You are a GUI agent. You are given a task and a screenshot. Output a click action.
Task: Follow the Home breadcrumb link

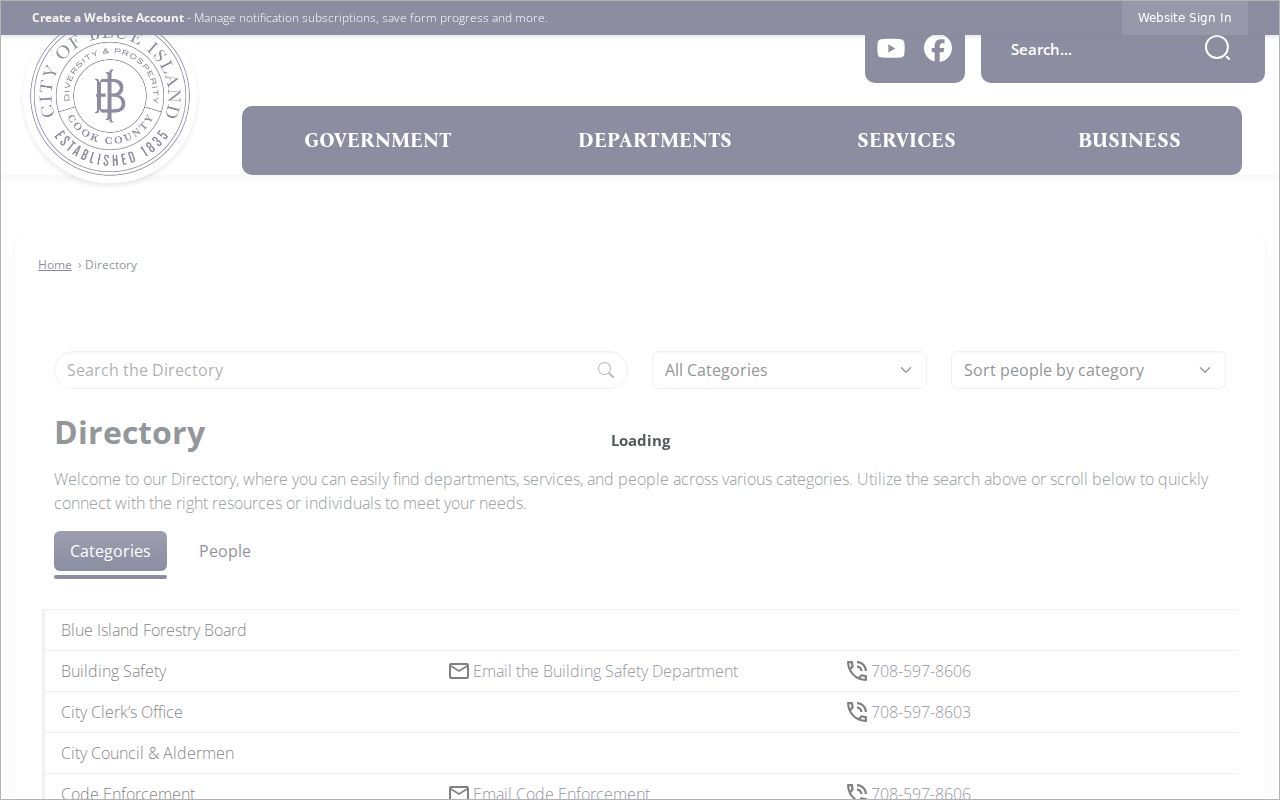pos(55,265)
